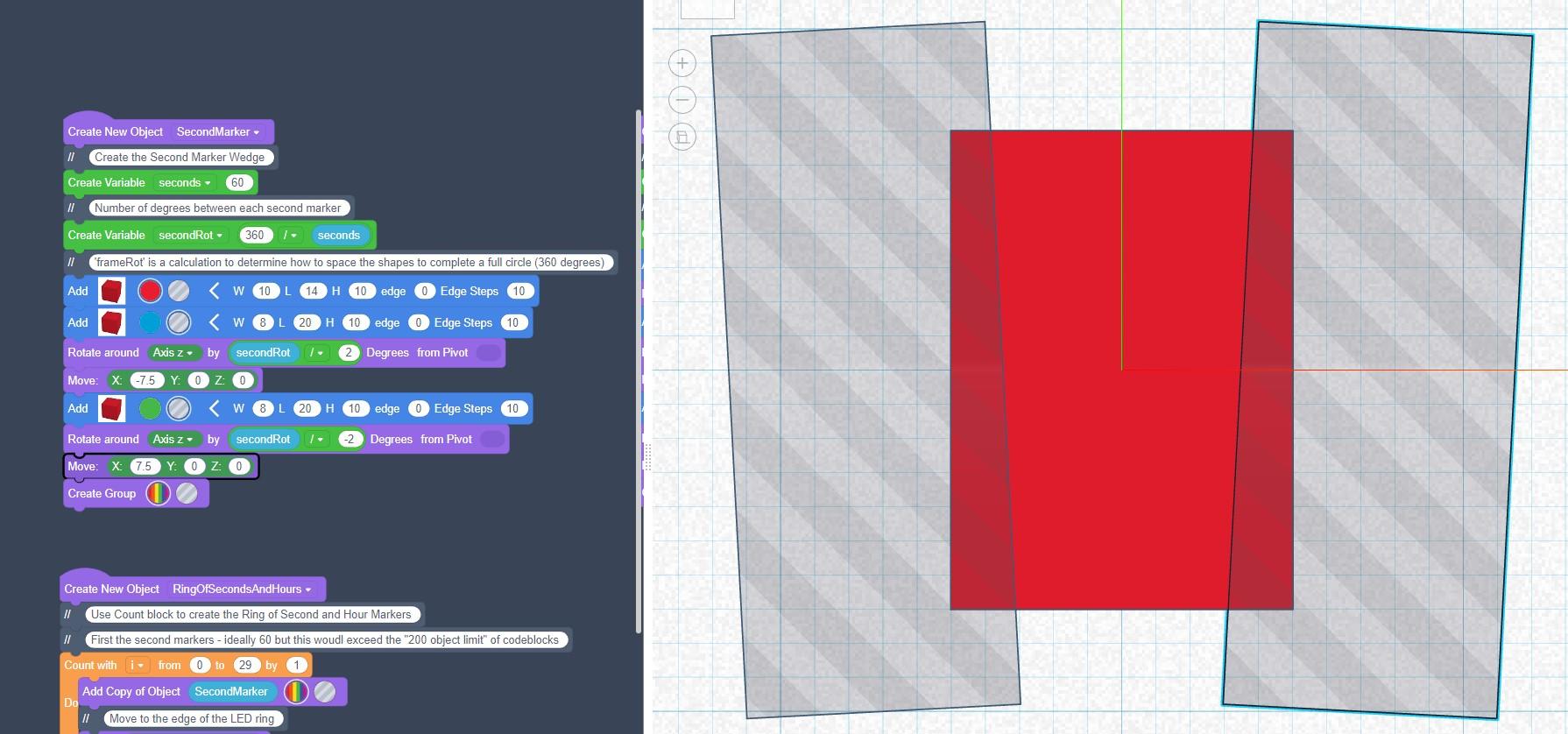Screen dimensions: 1568x734
Task: Open division operator dropdown after 360
Action: coord(290,235)
